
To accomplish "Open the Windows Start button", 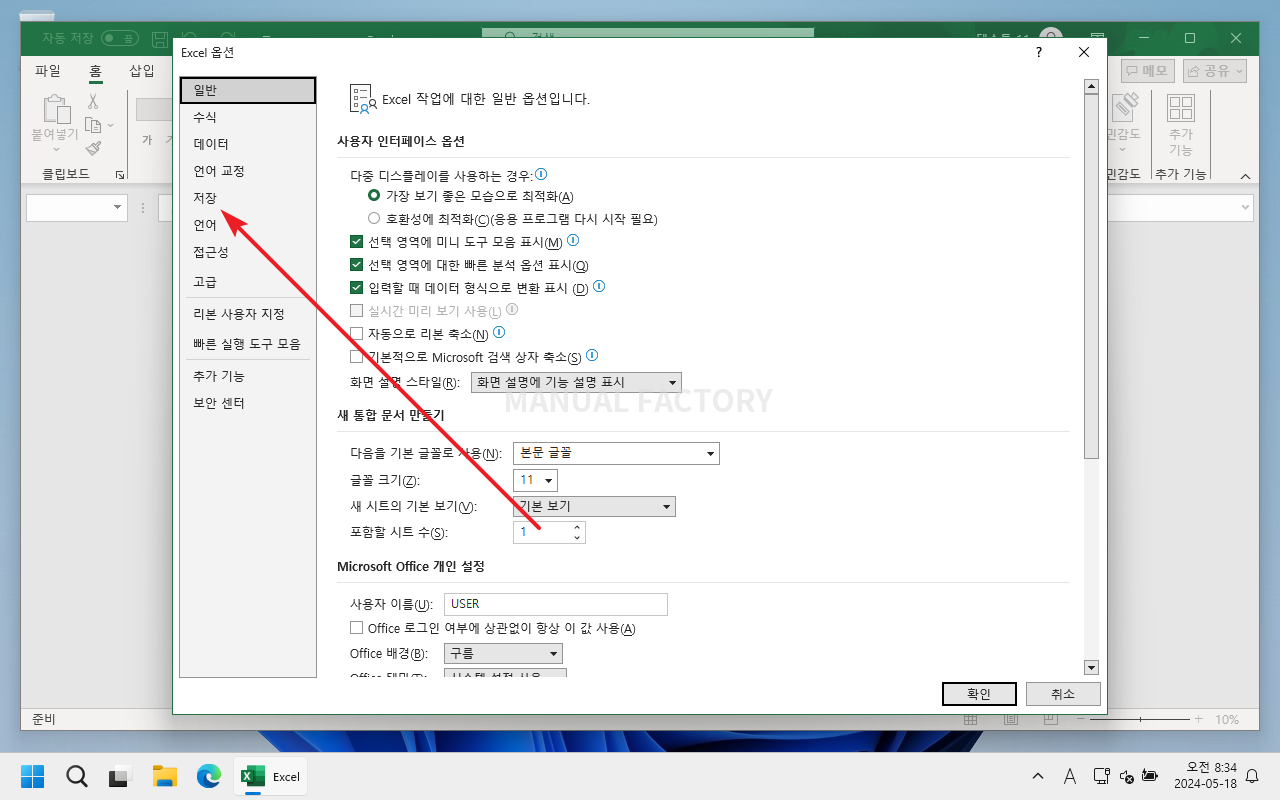I will [33, 776].
